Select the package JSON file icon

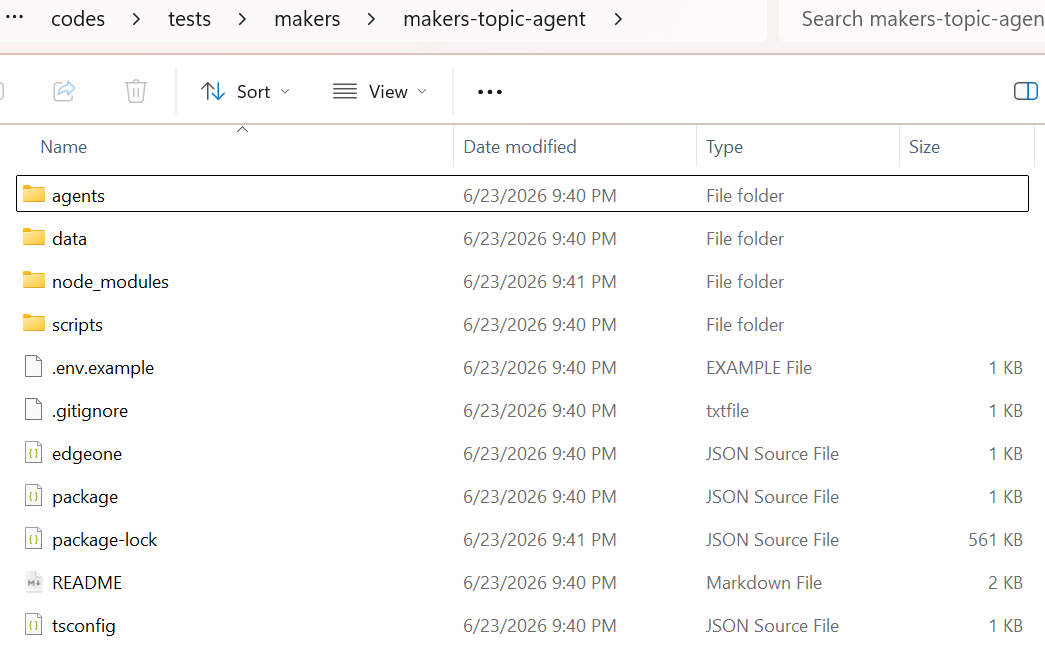pos(33,495)
